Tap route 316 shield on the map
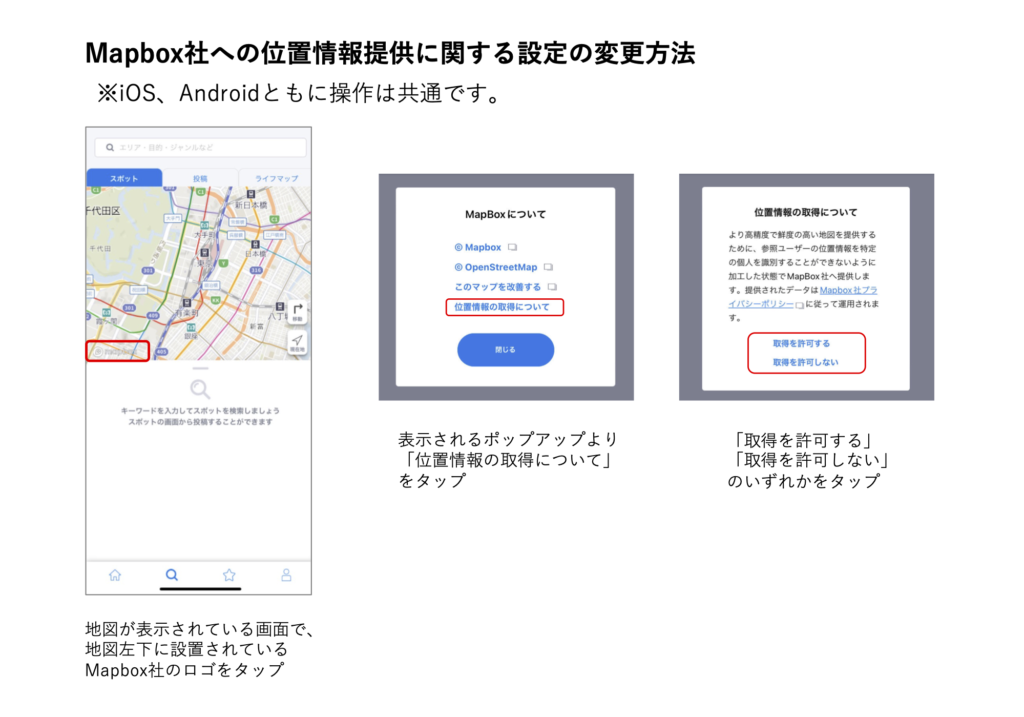The image size is (1024, 717). 256,270
